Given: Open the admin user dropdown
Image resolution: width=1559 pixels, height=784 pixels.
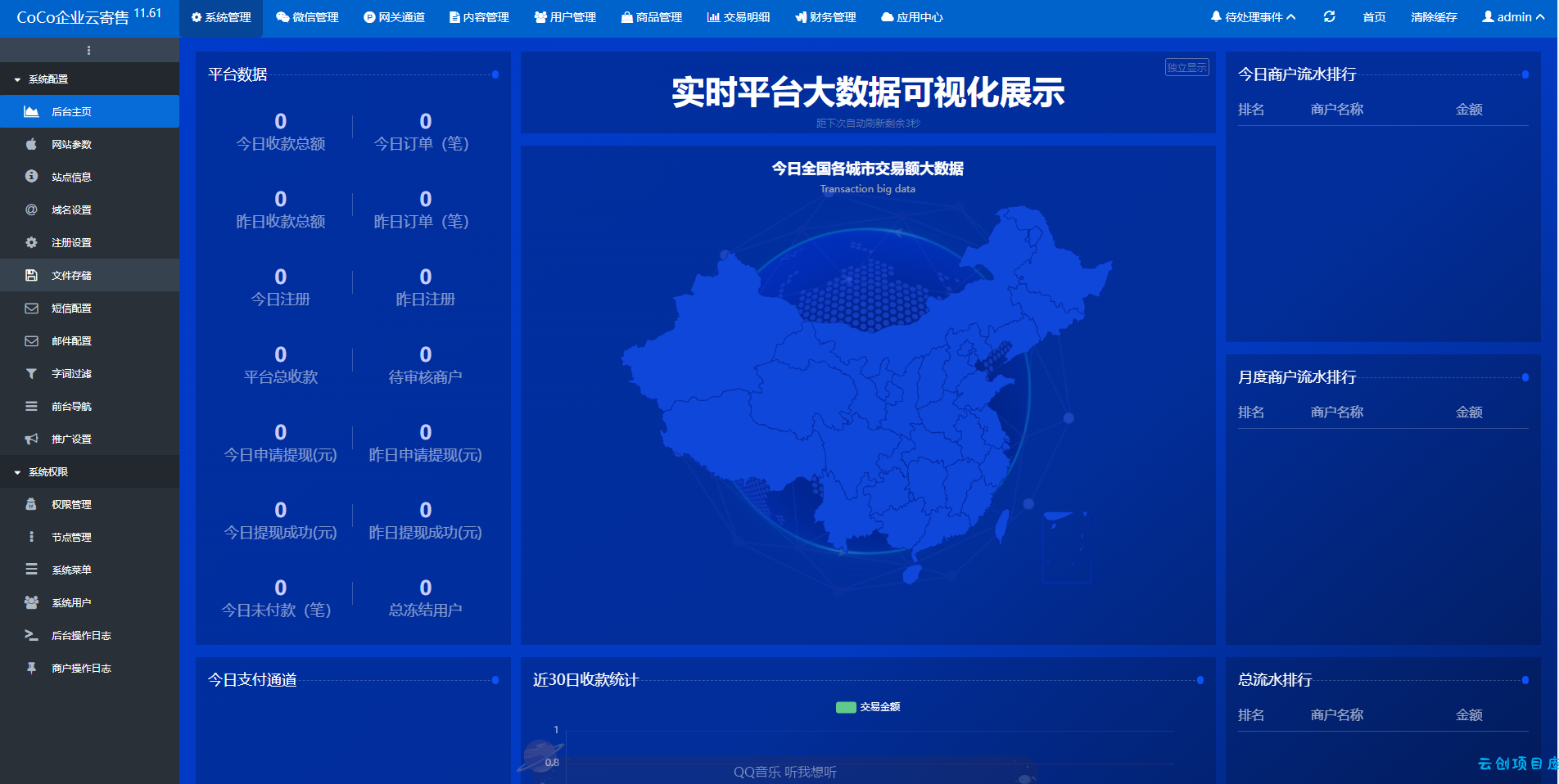Looking at the screenshot, I should [x=1513, y=17].
